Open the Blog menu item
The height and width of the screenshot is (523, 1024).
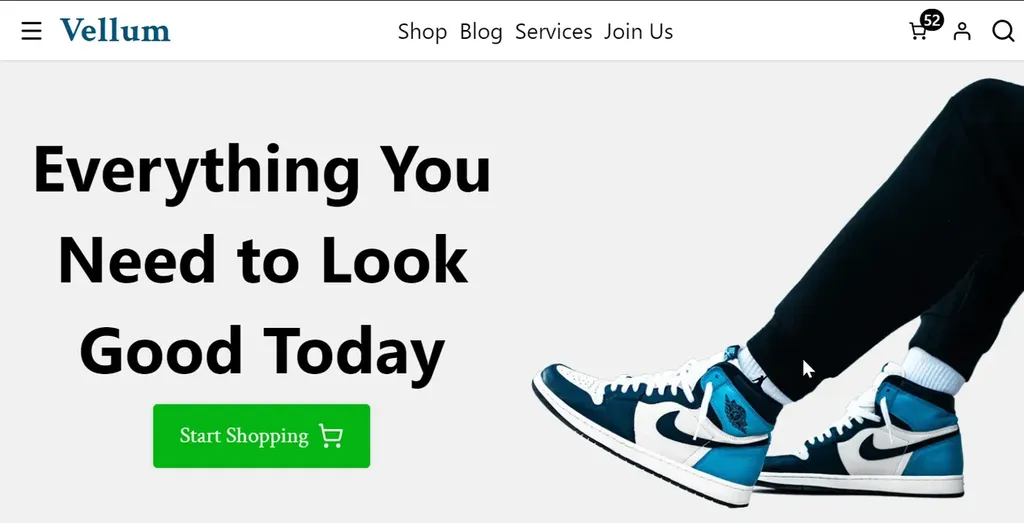coord(481,31)
